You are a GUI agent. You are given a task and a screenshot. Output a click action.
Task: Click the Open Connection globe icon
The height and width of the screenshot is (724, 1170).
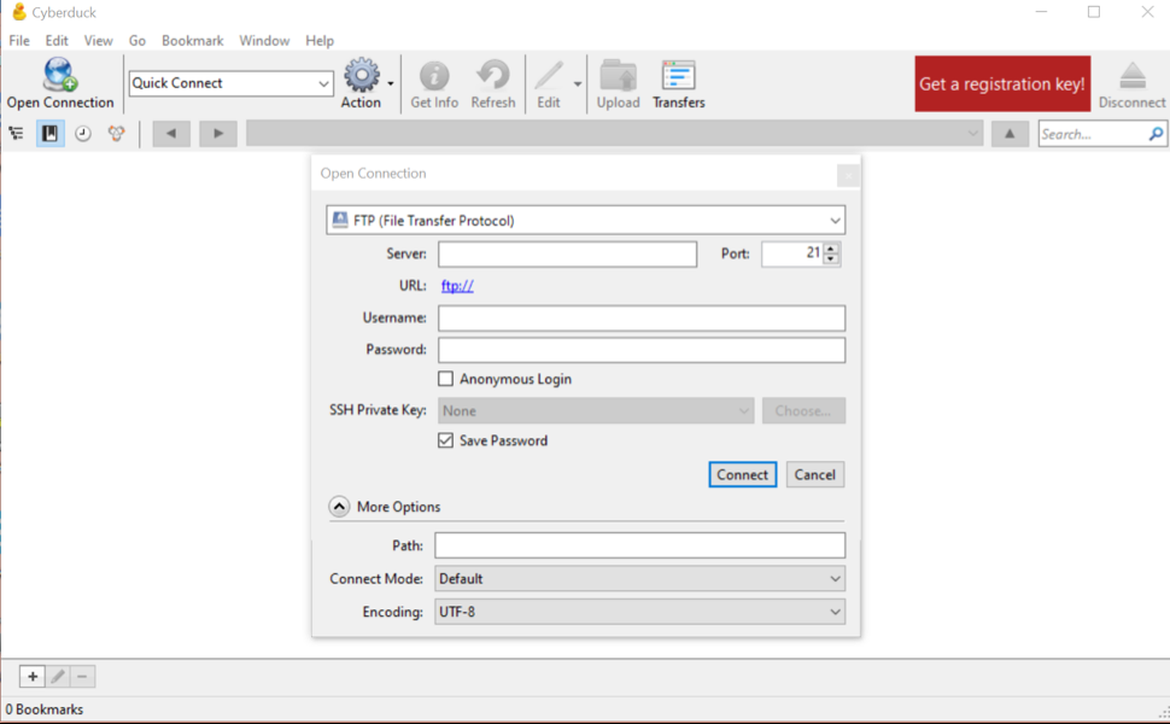[x=60, y=75]
